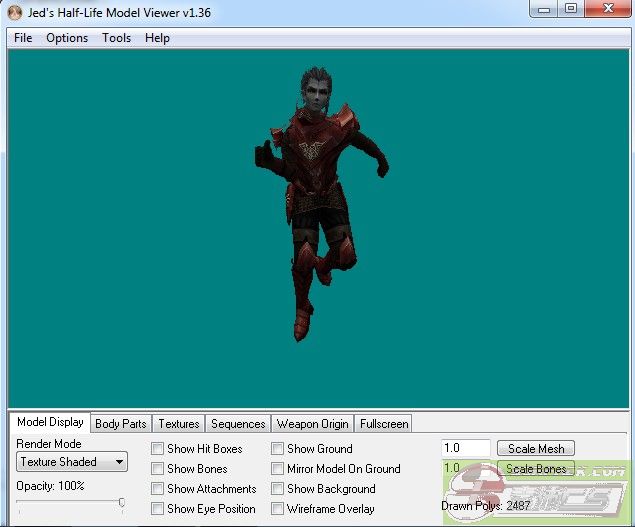
Task: Click the Scale Mesh button
Action: (536, 449)
